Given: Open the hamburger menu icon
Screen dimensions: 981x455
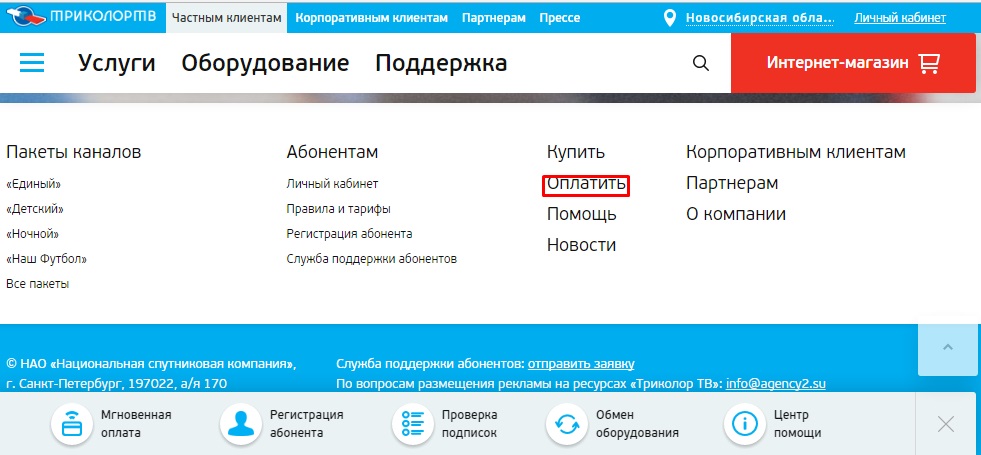Looking at the screenshot, I should (x=32, y=63).
